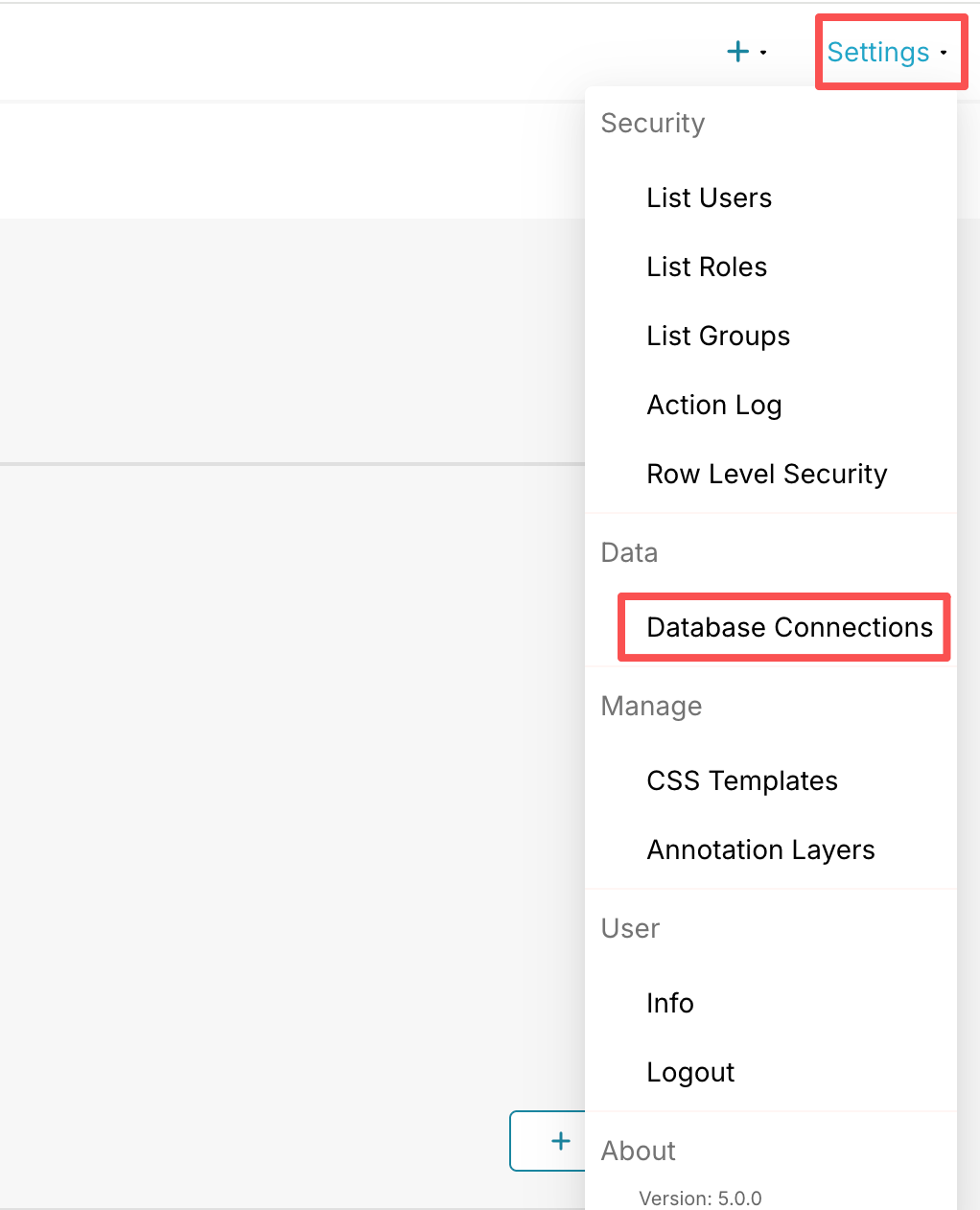Image resolution: width=980 pixels, height=1210 pixels.
Task: Click the Data section header
Action: pyautogui.click(x=629, y=552)
